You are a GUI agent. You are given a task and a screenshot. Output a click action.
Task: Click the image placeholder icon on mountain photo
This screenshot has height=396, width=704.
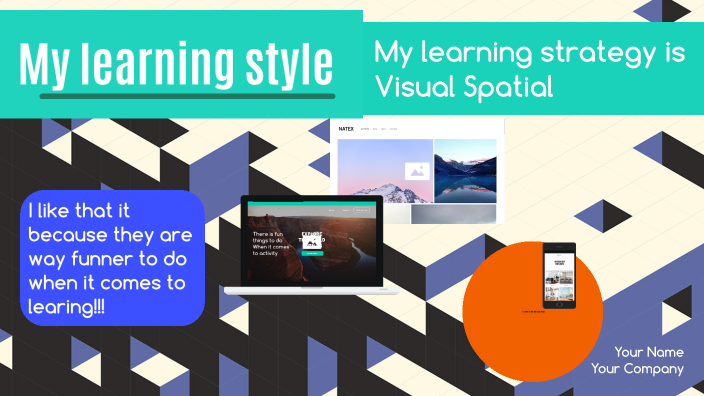pos(417,172)
